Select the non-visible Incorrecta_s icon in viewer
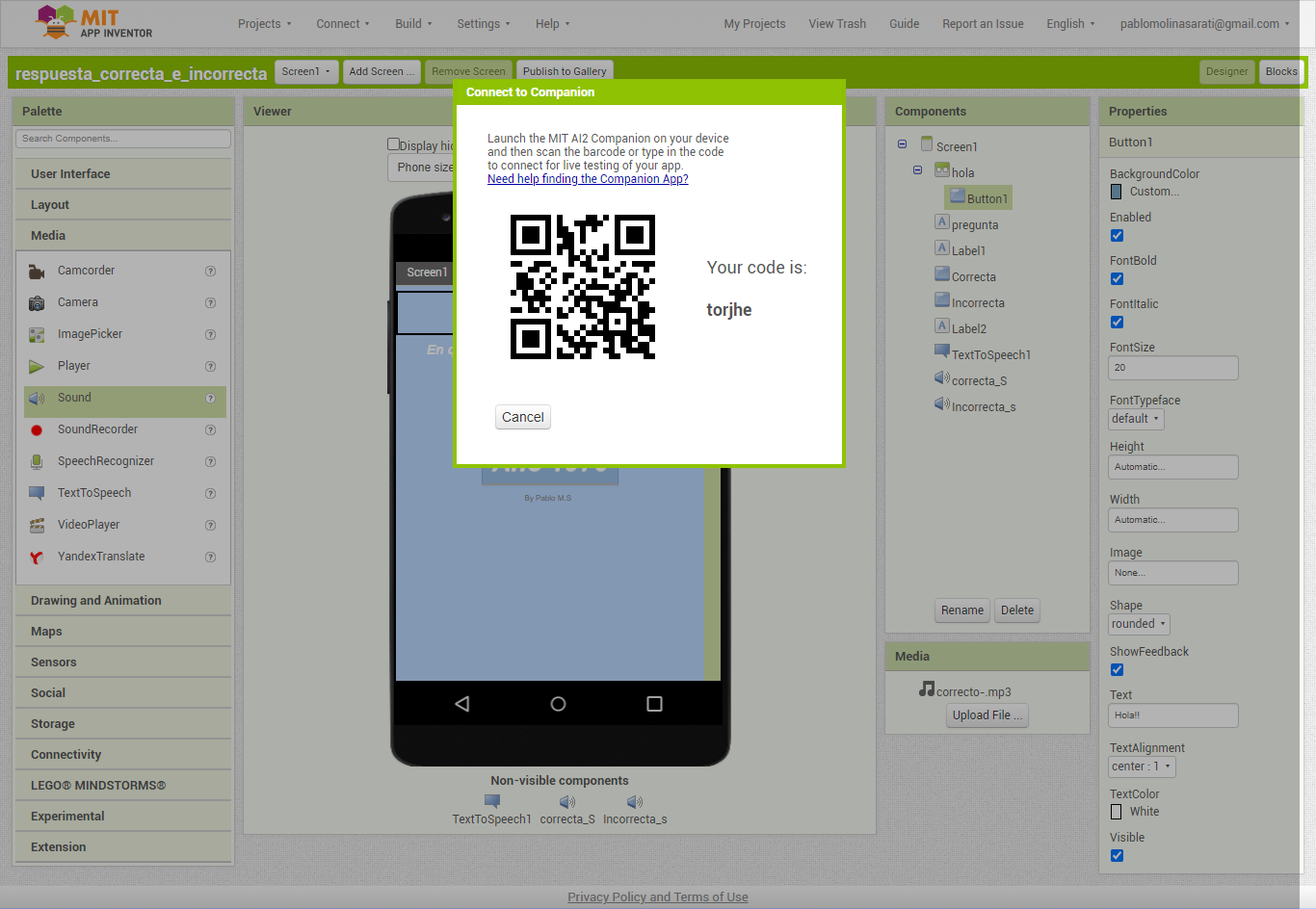This screenshot has width=1316, height=909. [x=635, y=801]
